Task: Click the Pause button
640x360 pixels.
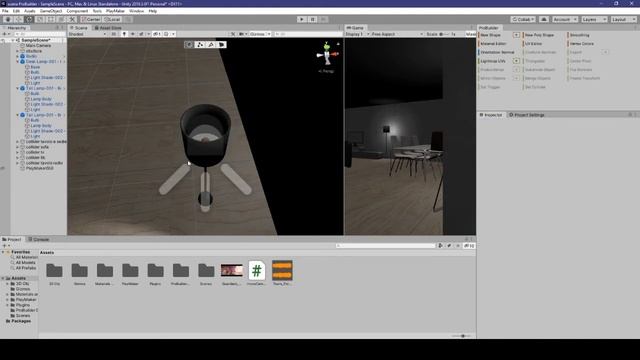Action: 313,20
